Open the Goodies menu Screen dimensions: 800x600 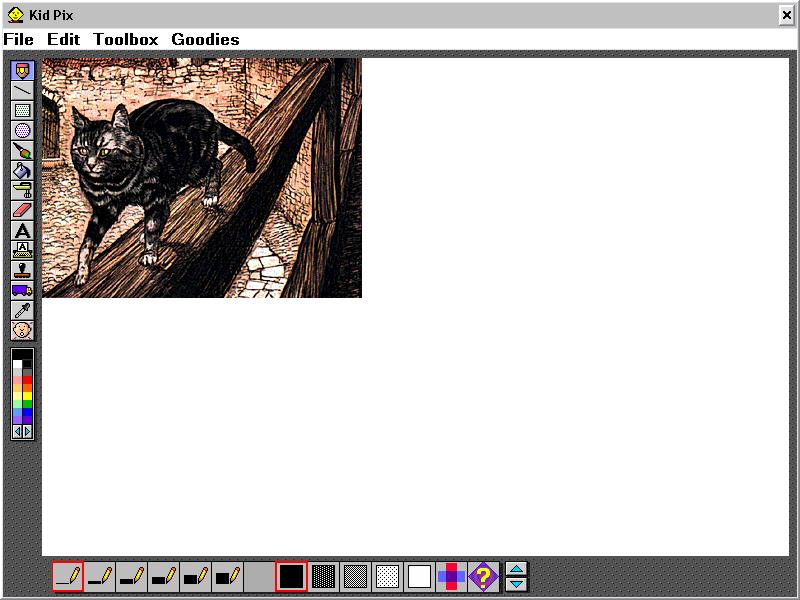click(x=205, y=39)
